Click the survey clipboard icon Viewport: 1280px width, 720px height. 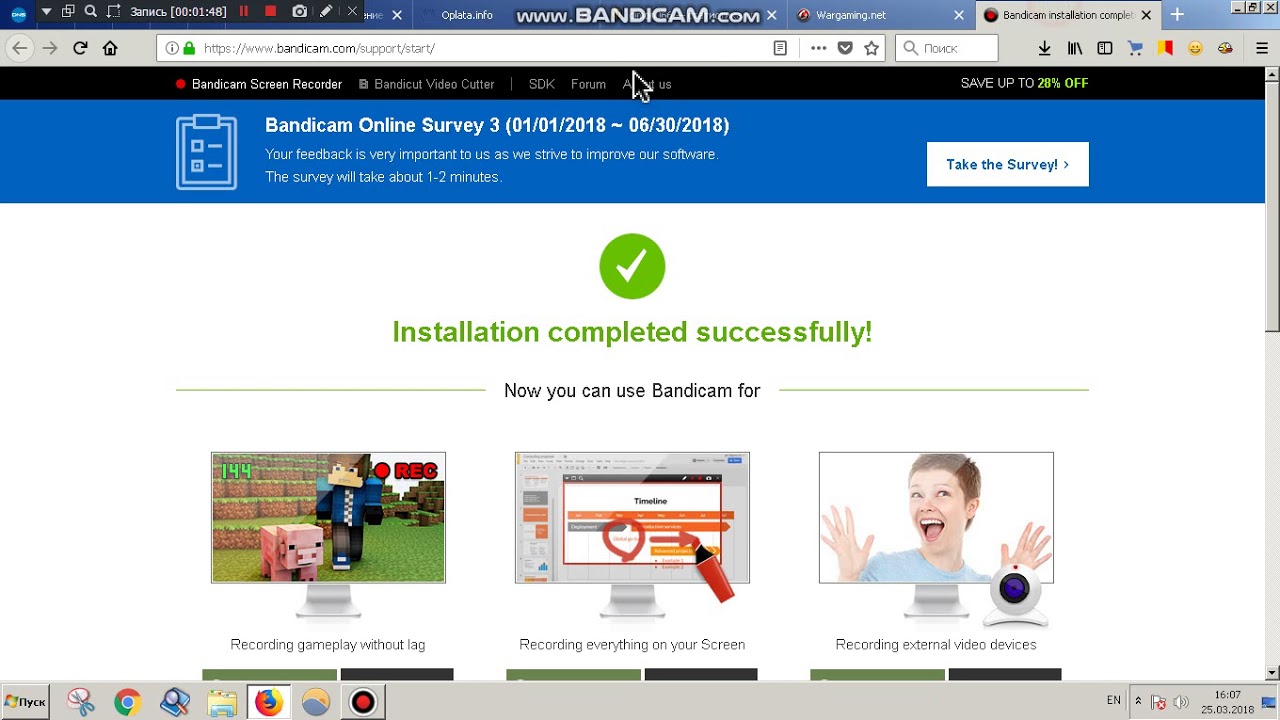(206, 152)
